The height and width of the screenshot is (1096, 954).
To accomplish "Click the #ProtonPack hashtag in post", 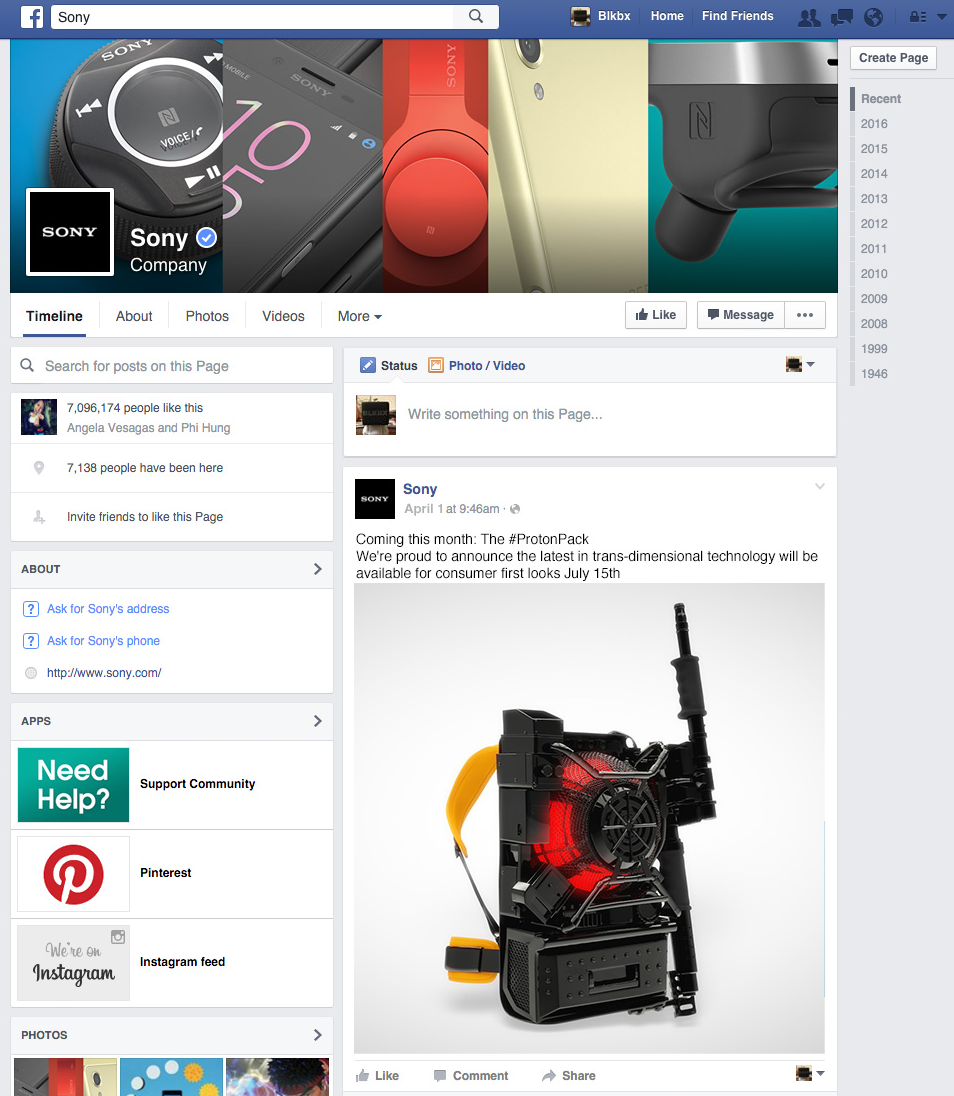I will pos(549,539).
